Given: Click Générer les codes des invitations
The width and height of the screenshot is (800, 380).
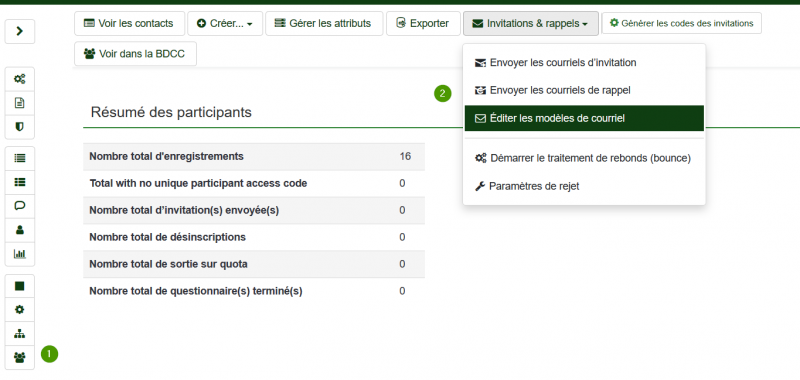Looking at the screenshot, I should click(x=682, y=23).
